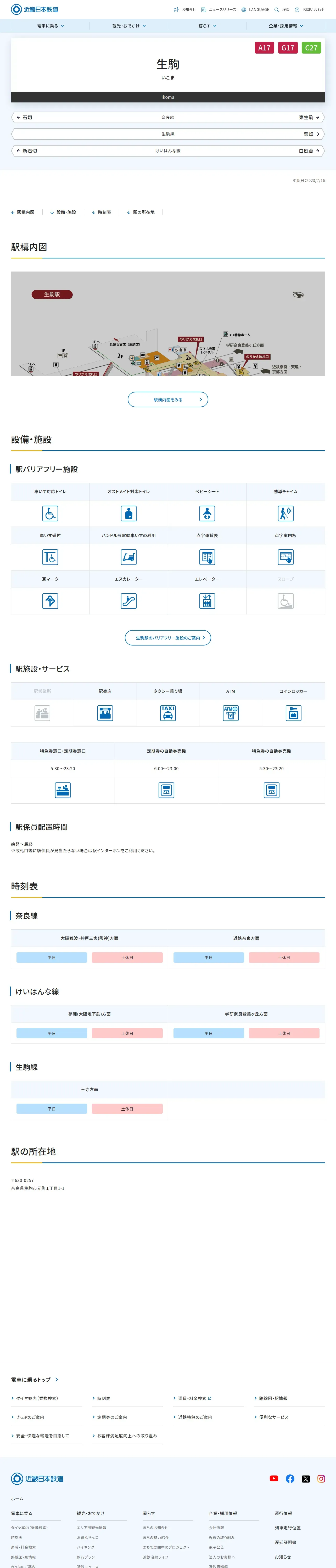This screenshot has height=1568, width=336.
Task: Open the coin locker icon
Action: point(293,713)
